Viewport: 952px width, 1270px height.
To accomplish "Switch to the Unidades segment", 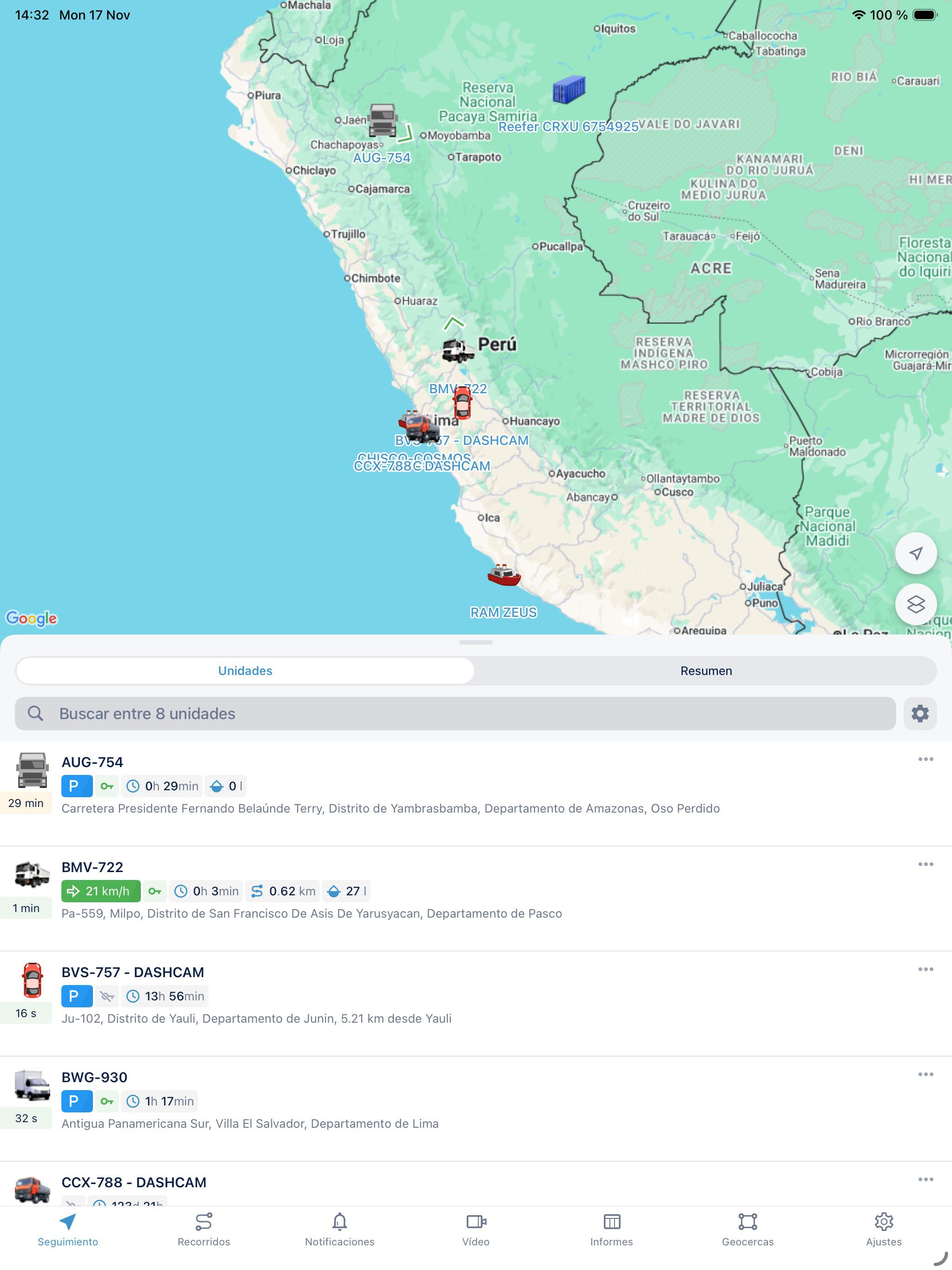I will (245, 671).
